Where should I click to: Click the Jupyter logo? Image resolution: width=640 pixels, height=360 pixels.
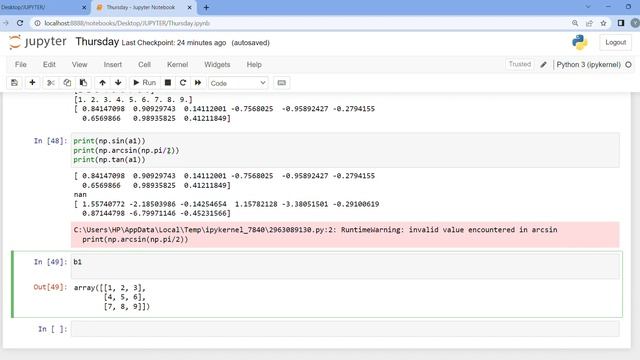click(x=38, y=42)
